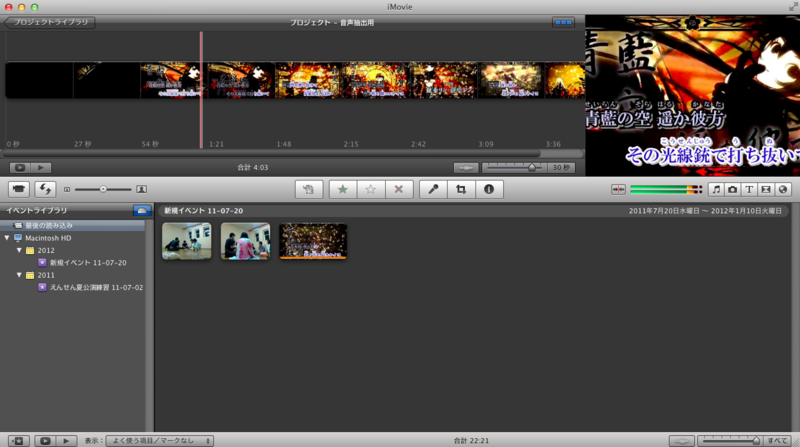This screenshot has width=800, height=447.
Task: Select first event clip of people sitting
Action: tap(187, 241)
